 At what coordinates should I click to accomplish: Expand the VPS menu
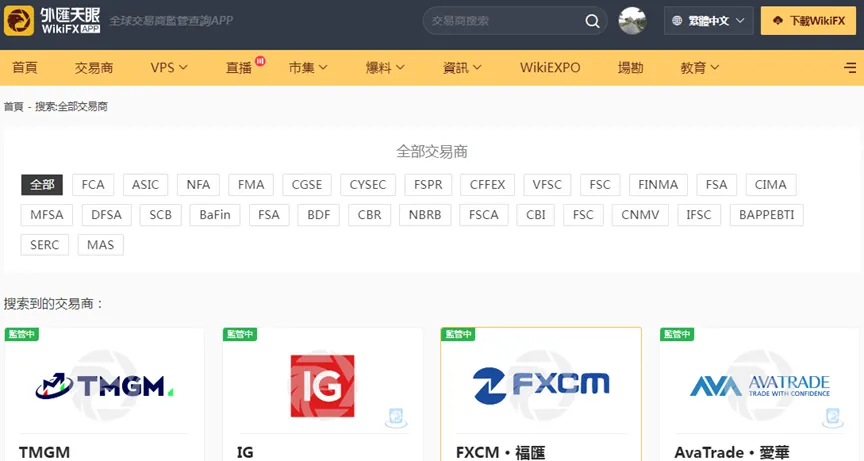(169, 68)
